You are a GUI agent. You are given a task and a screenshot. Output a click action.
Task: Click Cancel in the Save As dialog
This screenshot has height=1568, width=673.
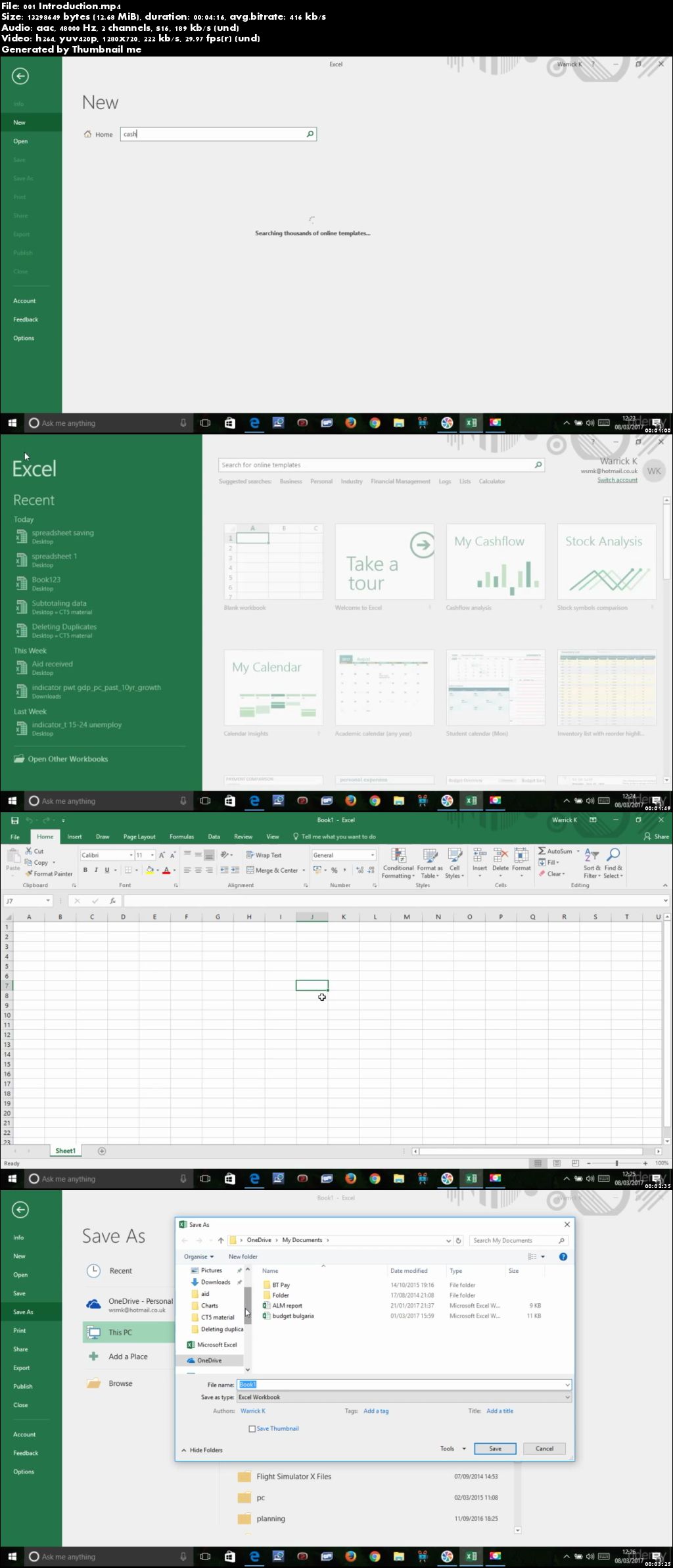[544, 1448]
